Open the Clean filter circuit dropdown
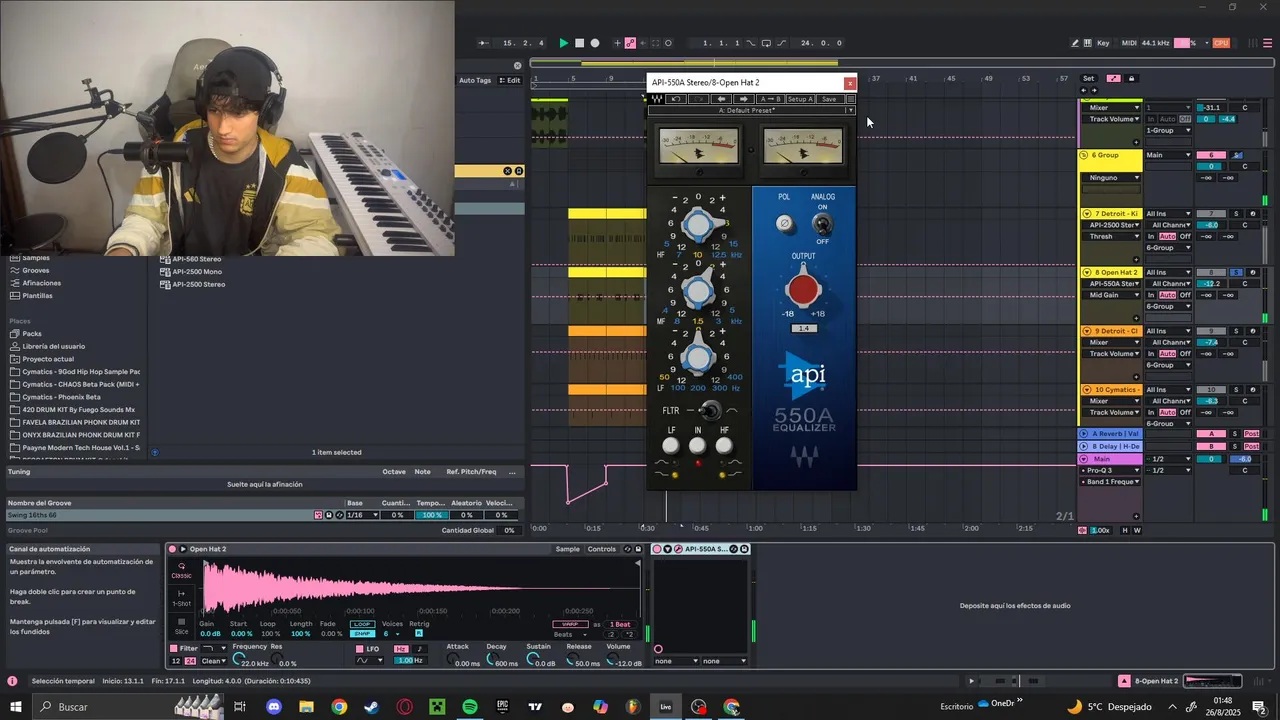The width and height of the screenshot is (1280, 720). click(x=214, y=661)
